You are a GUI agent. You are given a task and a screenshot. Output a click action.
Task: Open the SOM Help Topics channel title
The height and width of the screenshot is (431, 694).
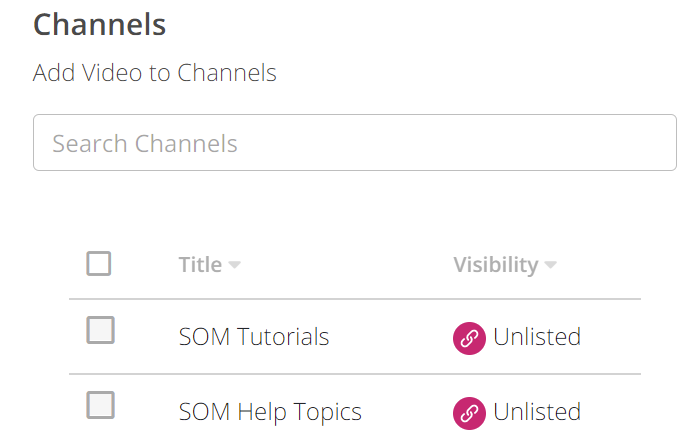pyautogui.click(x=270, y=412)
